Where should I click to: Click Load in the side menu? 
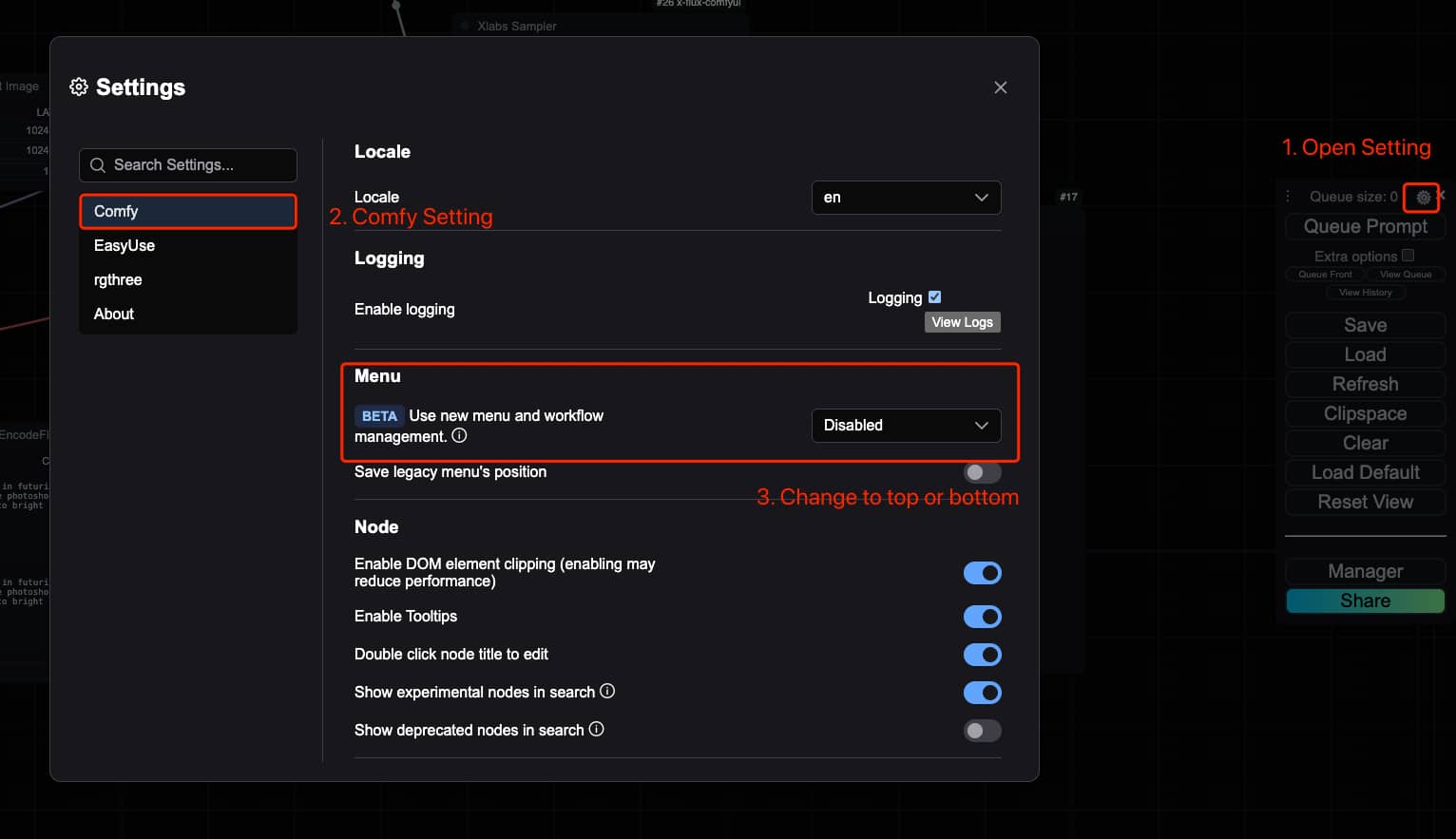[x=1365, y=354]
